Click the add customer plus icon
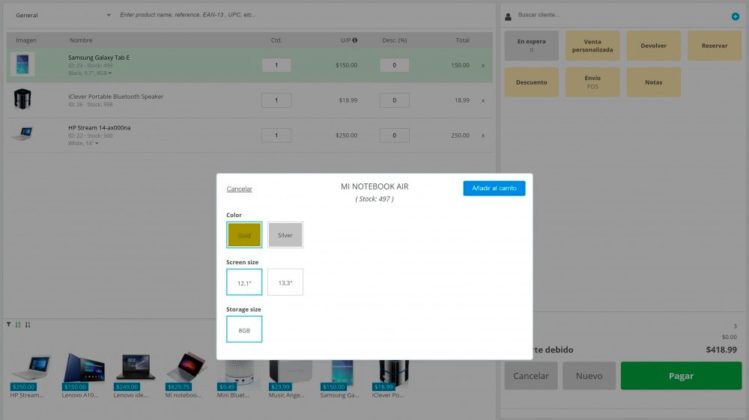Viewport: 749px width, 420px height. (735, 17)
